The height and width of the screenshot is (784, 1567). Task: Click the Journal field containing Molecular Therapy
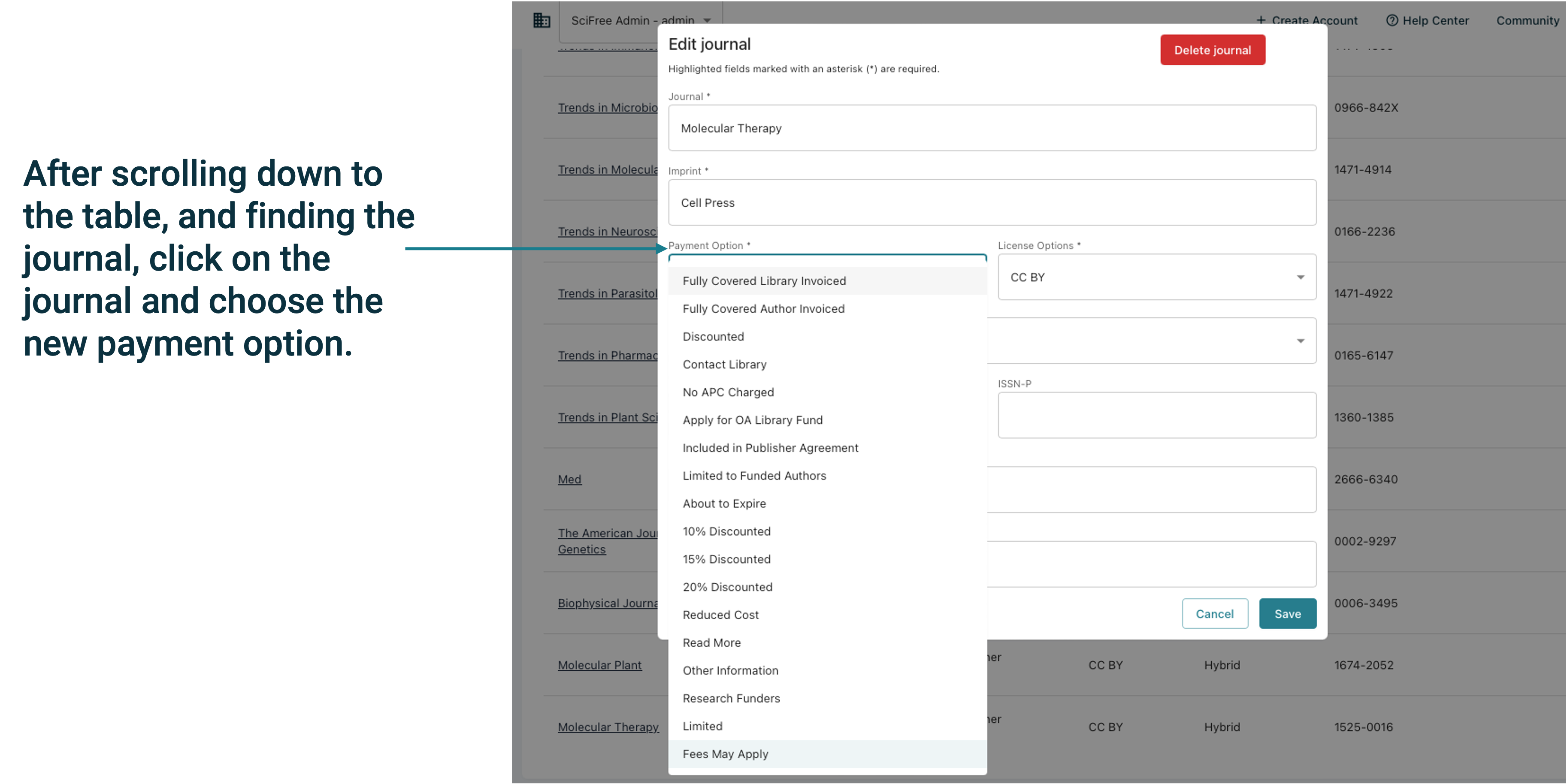[x=992, y=128]
